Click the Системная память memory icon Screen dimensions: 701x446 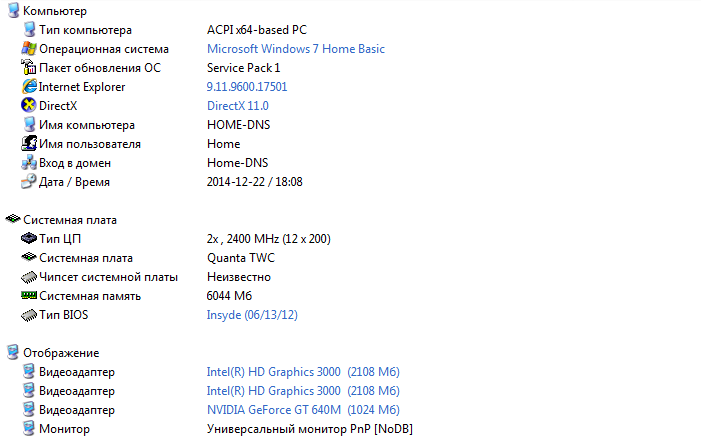pyautogui.click(x=28, y=296)
